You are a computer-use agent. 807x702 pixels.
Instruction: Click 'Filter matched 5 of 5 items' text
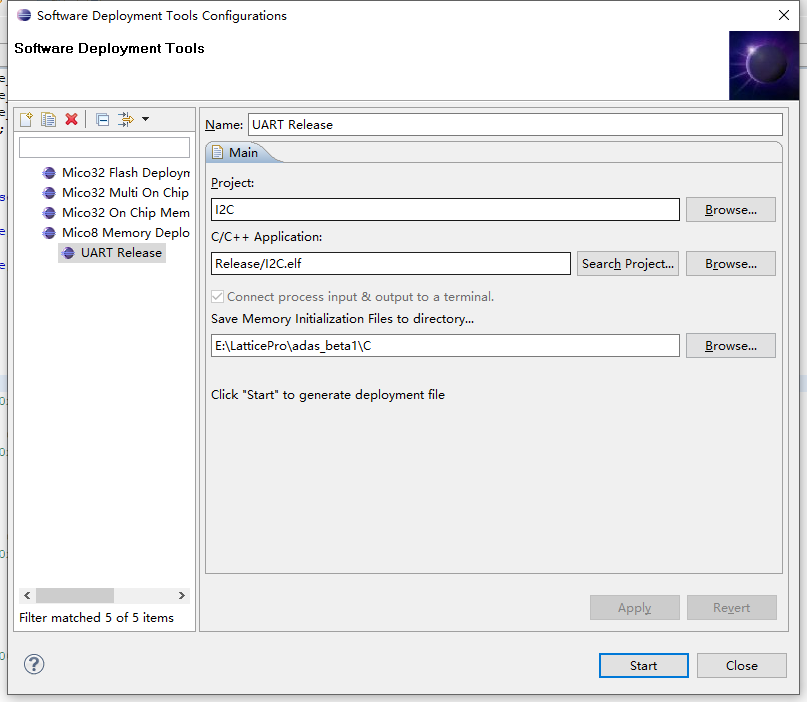[x=96, y=618]
